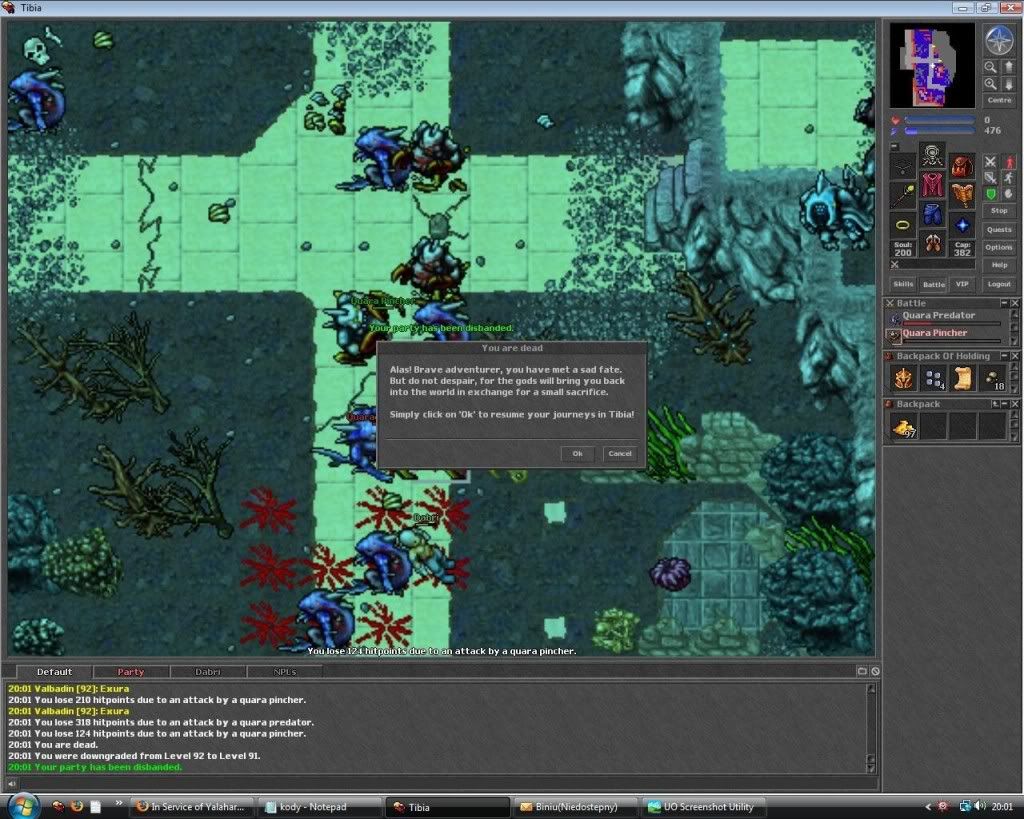Click the Stop button
Viewport: 1024px width, 819px height.
(999, 211)
